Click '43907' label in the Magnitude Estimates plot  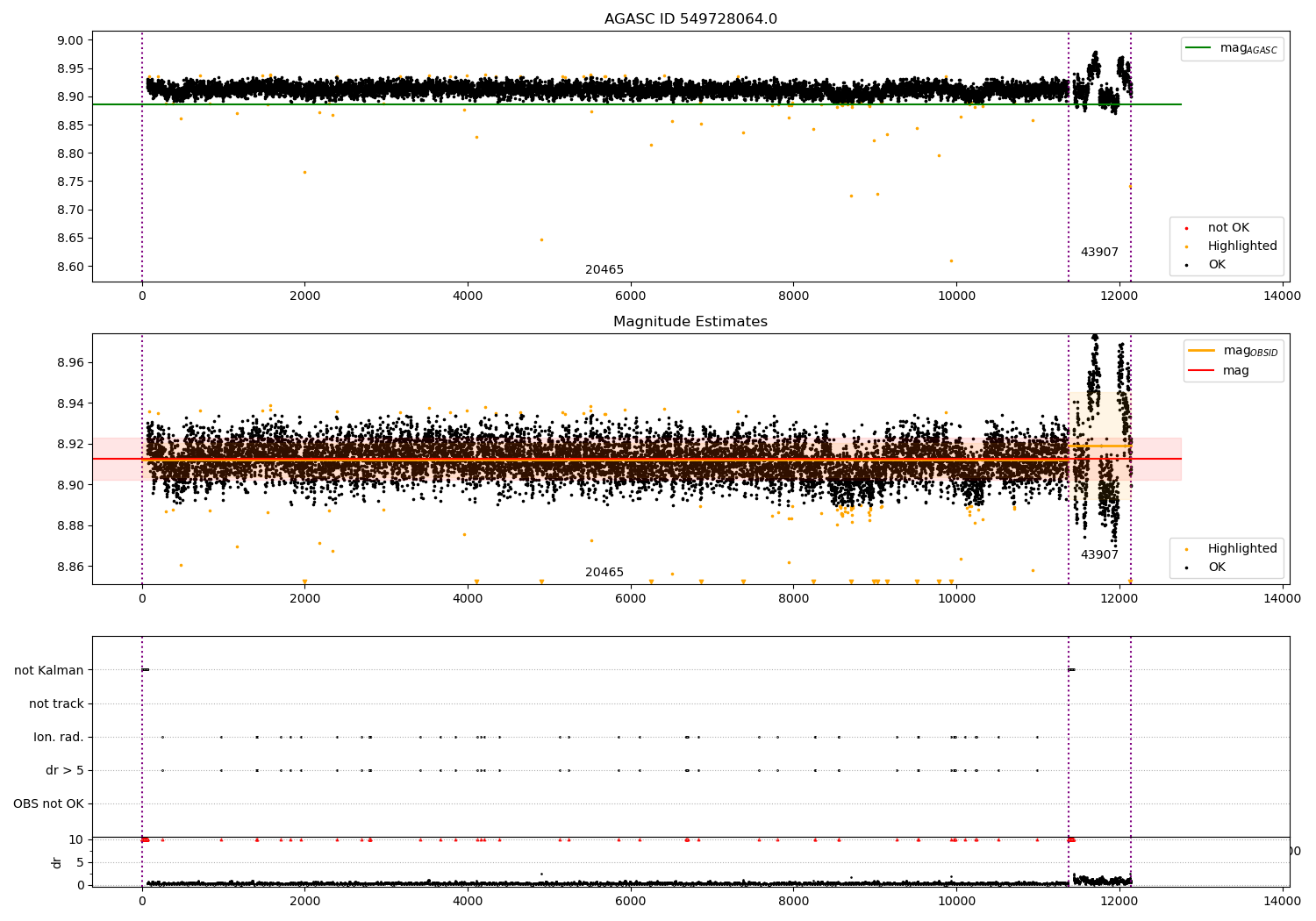[x=1099, y=555]
